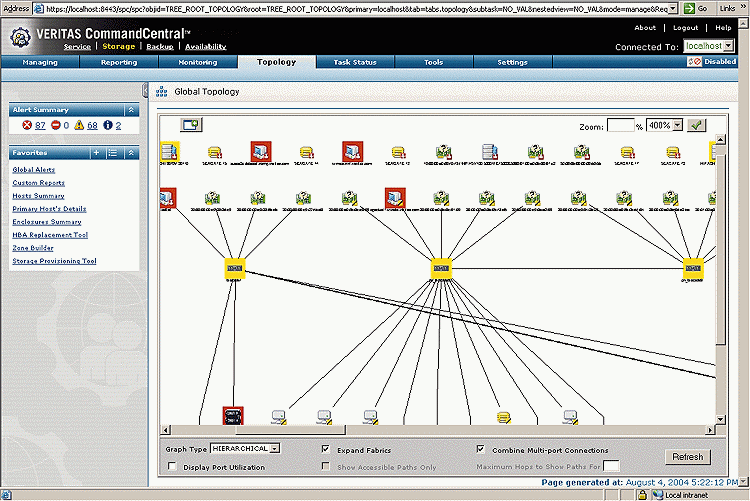
Task: Switch to the Tools tab
Action: pos(434,62)
